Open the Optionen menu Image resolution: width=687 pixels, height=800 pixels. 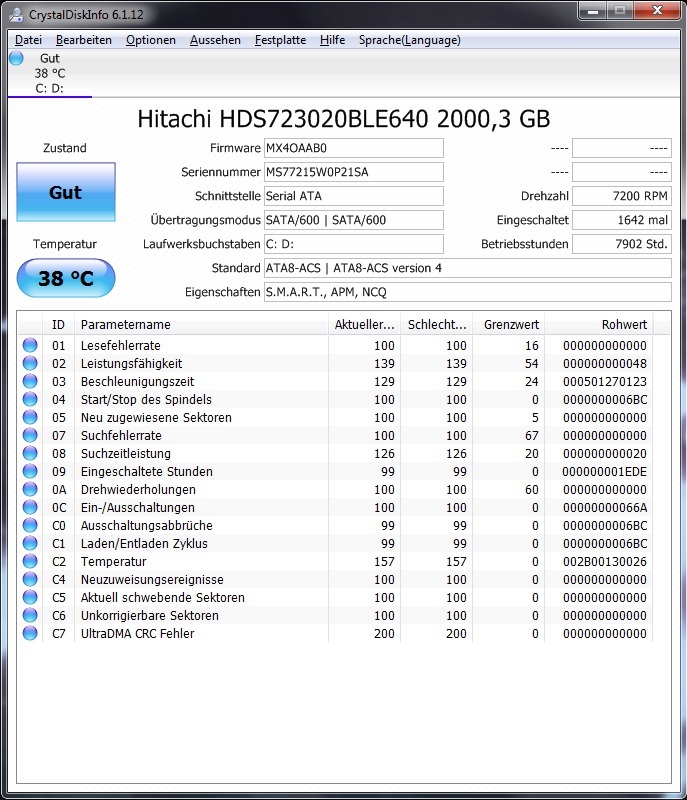[x=150, y=40]
